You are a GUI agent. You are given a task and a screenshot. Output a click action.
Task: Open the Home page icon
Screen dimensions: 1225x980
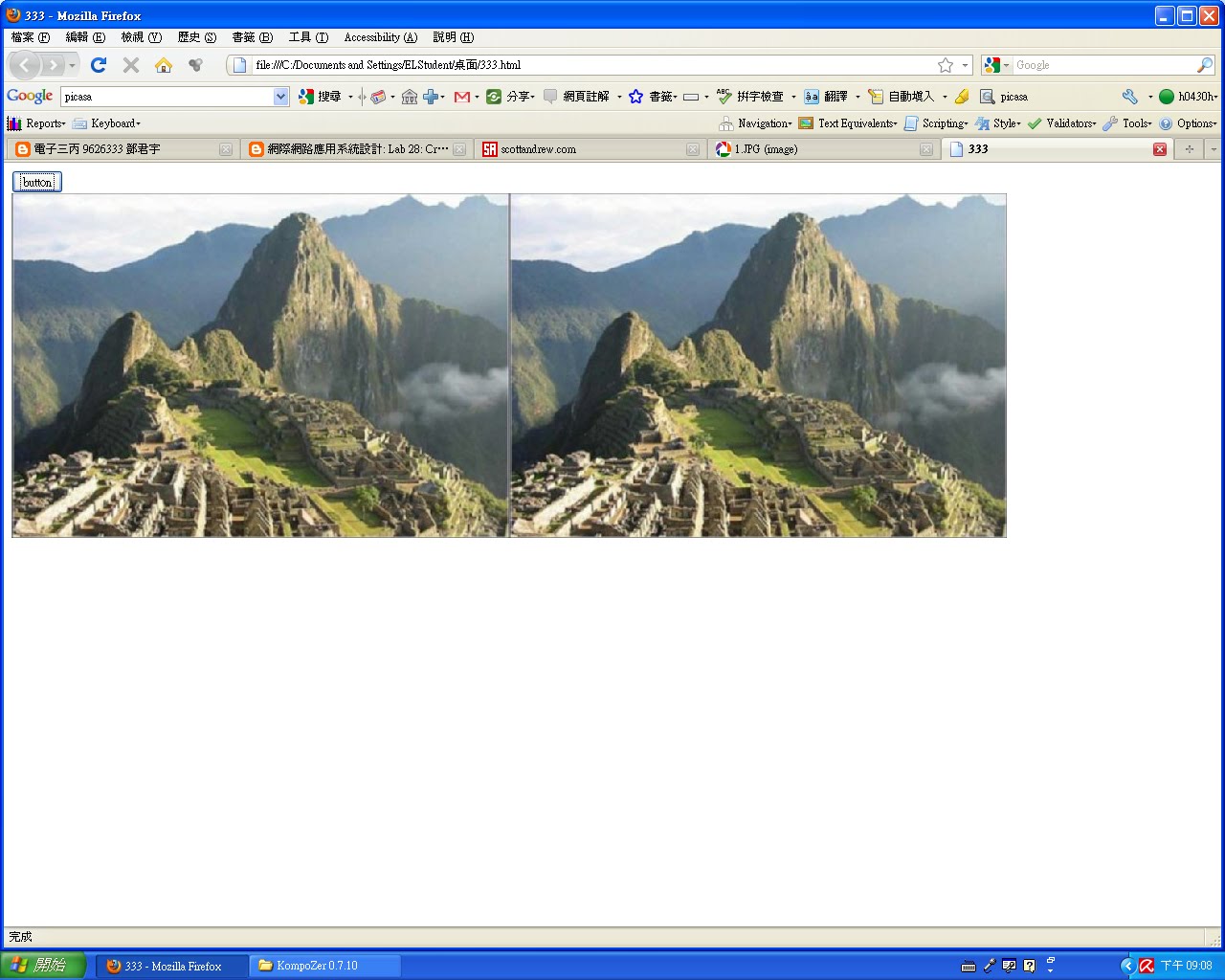tap(164, 65)
